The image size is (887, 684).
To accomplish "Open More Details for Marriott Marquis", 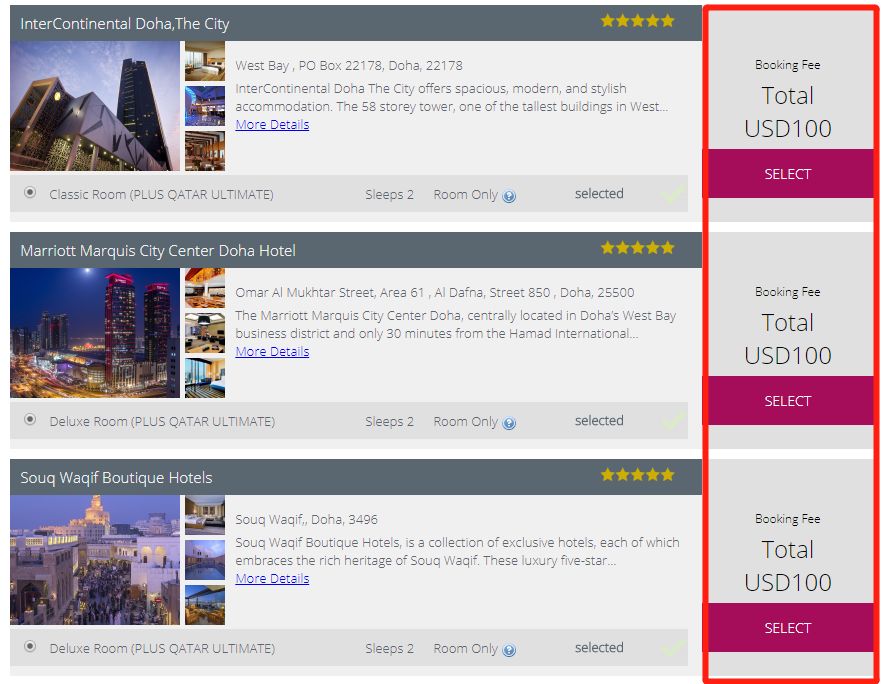I will [x=272, y=351].
